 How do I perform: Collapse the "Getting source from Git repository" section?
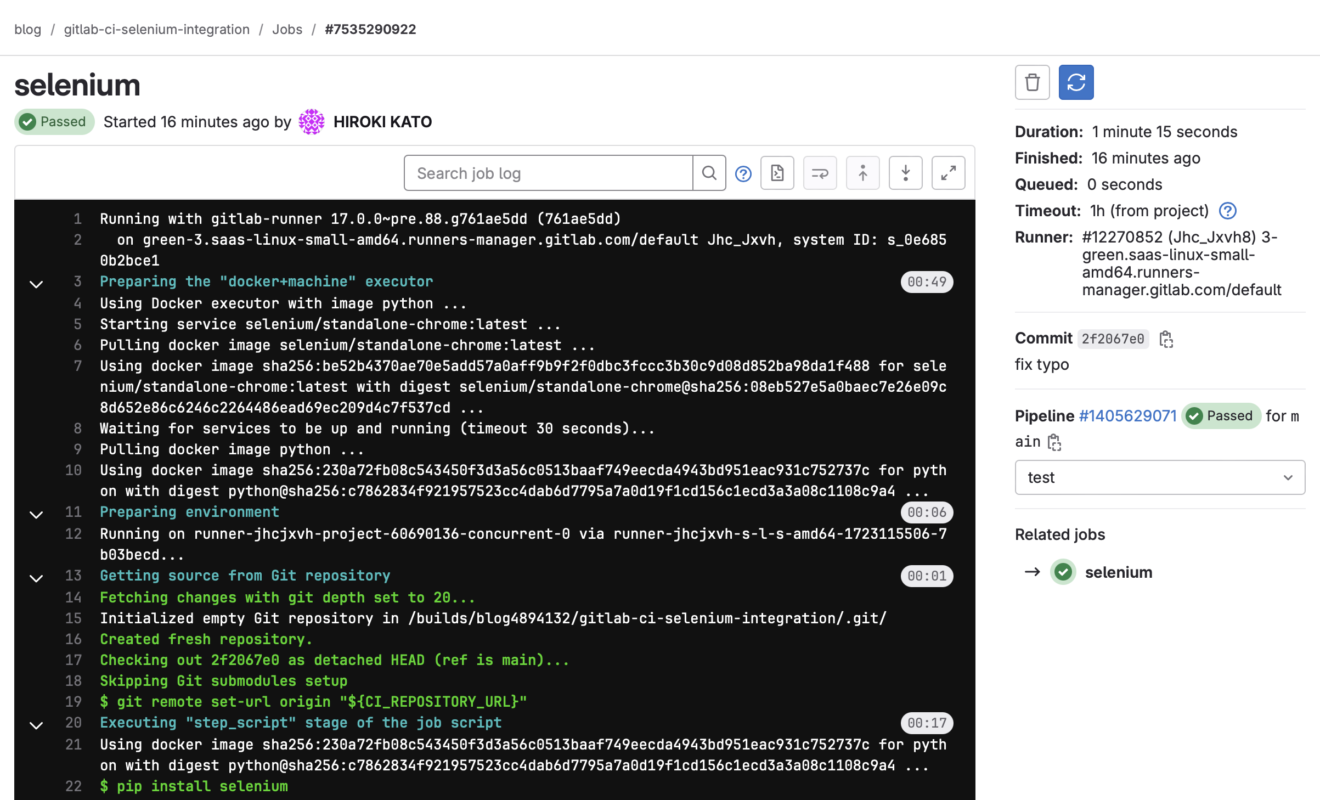tap(36, 577)
